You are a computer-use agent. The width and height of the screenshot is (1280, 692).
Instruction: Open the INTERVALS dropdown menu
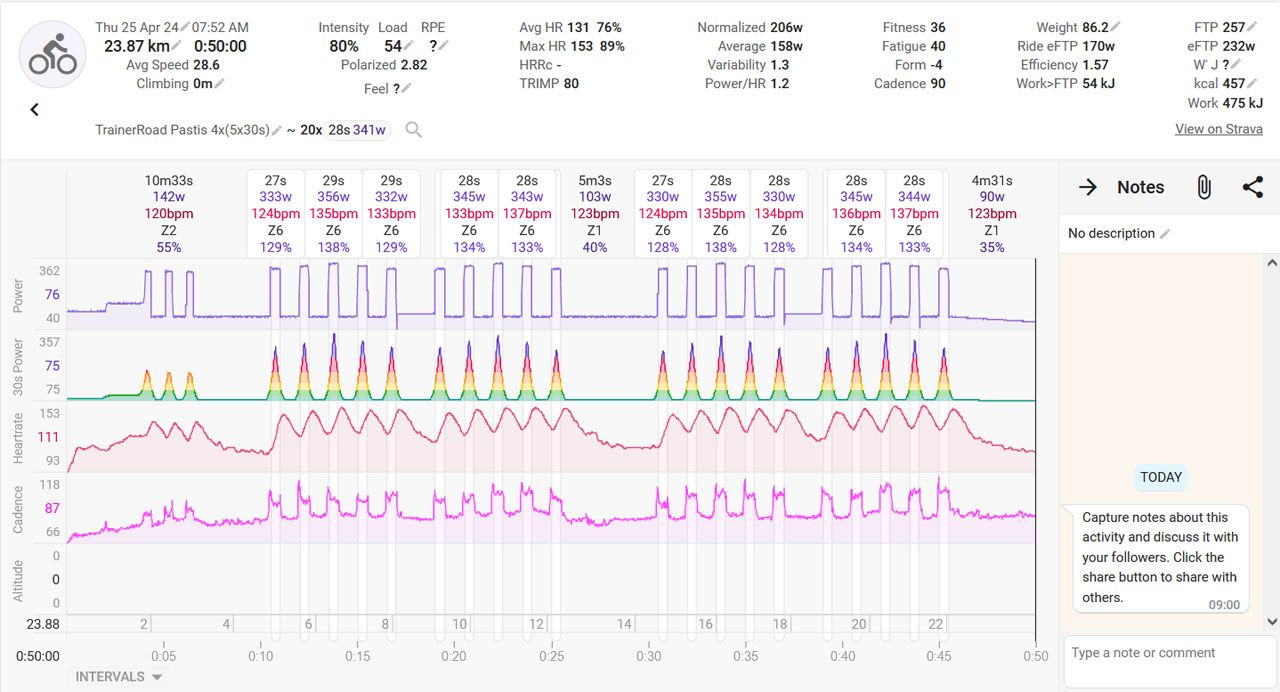[119, 677]
